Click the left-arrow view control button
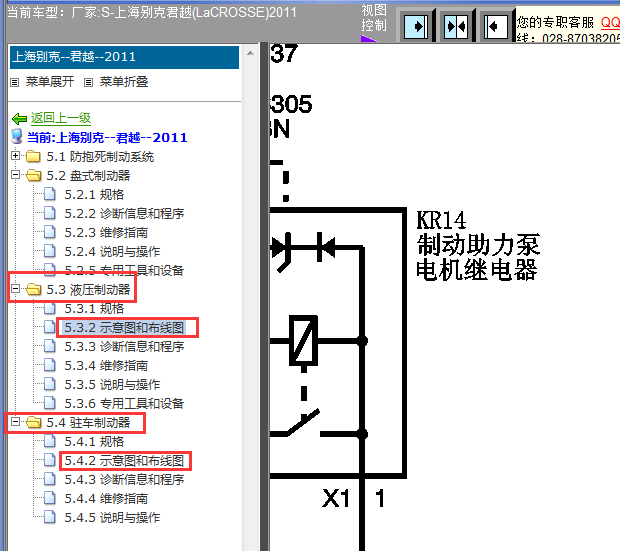Viewport: 620px width, 551px height. pyautogui.click(x=496, y=27)
